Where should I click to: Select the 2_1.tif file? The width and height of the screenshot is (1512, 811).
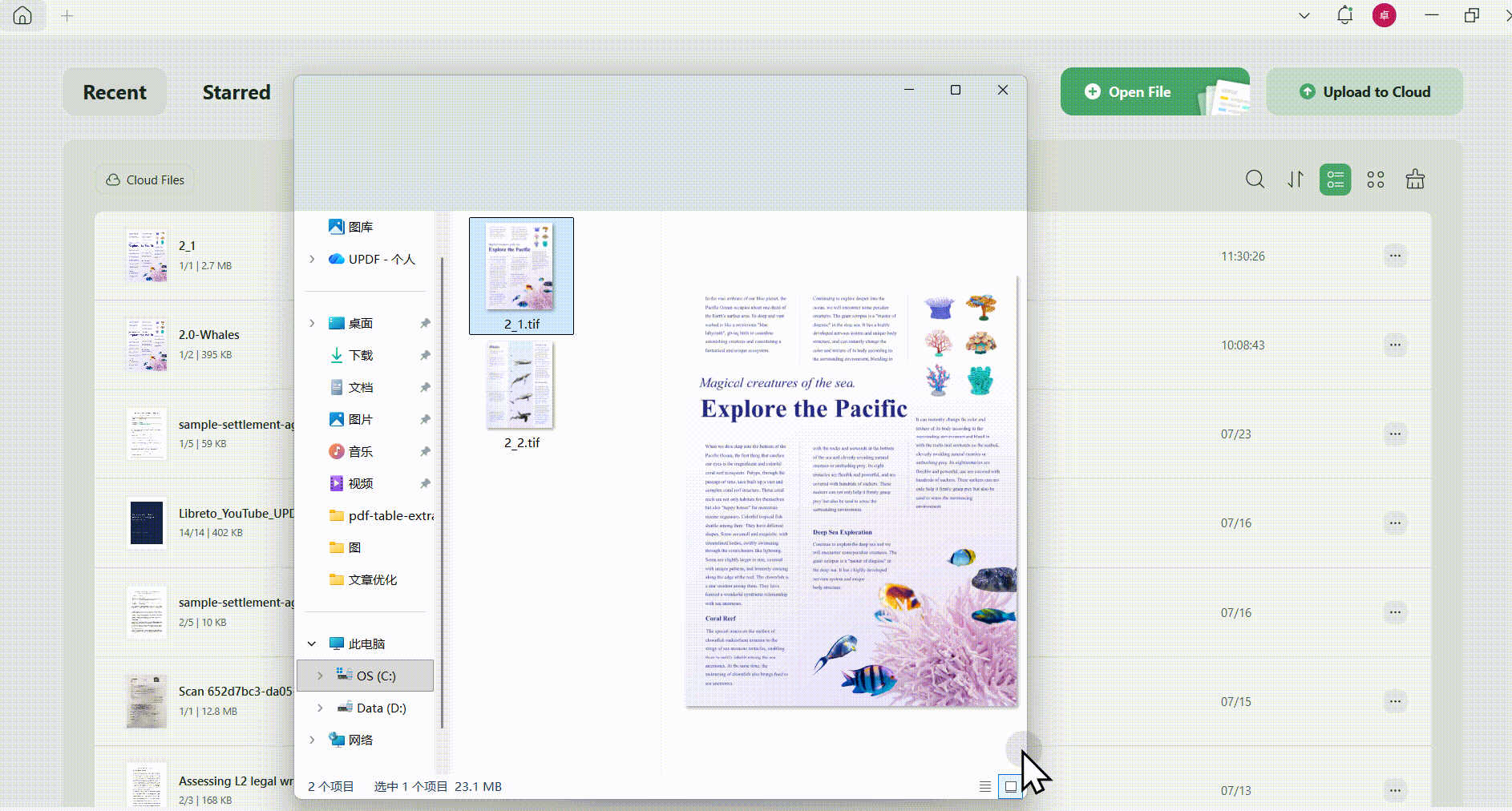[x=521, y=276]
